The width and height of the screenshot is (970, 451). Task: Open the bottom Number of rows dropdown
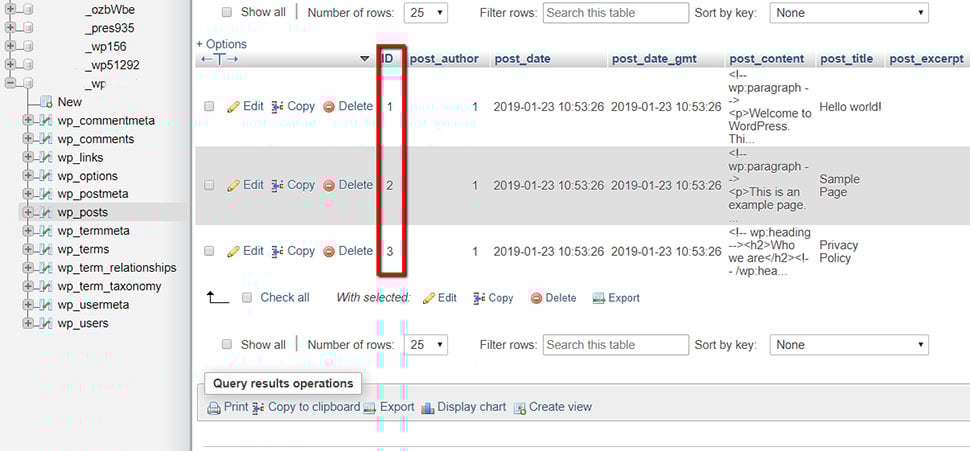426,345
